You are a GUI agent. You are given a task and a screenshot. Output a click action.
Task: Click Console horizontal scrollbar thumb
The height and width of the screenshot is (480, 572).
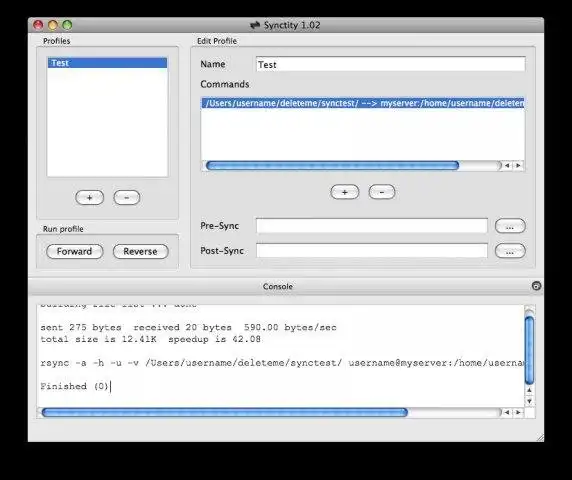click(x=225, y=413)
